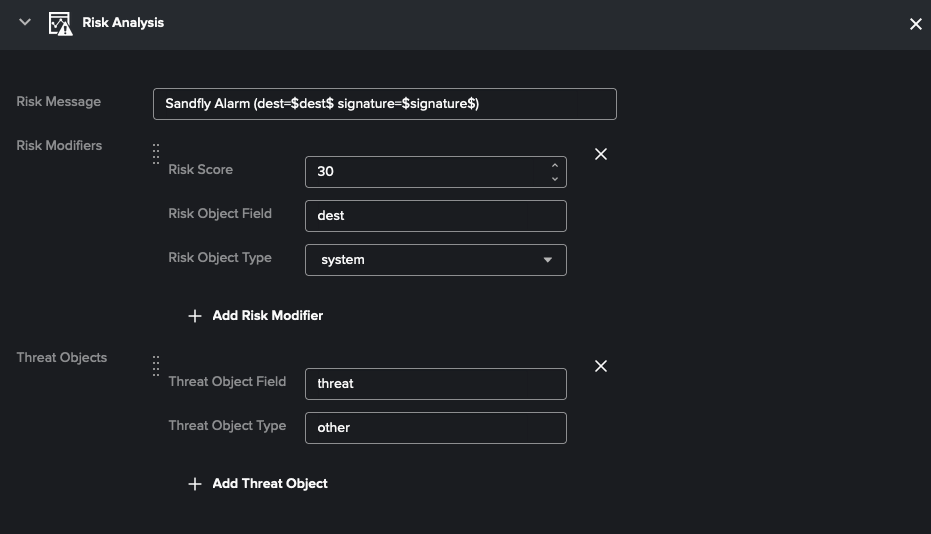The image size is (931, 534).
Task: Click the Add Risk Modifier button
Action: click(256, 315)
